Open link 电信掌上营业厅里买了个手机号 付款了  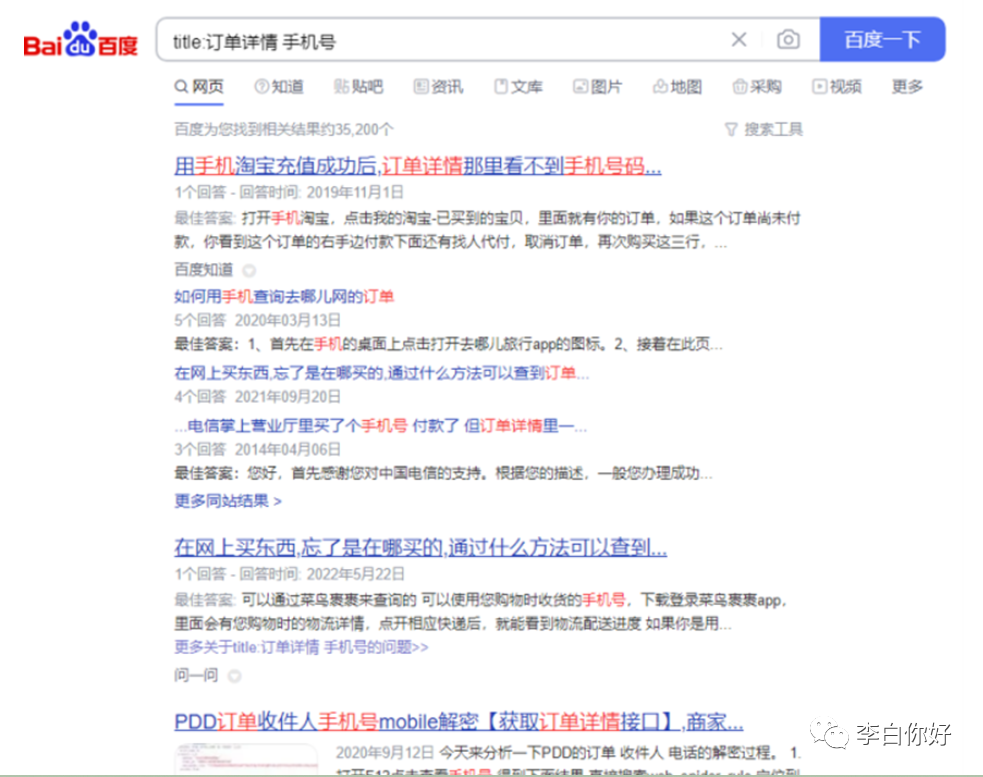381,426
